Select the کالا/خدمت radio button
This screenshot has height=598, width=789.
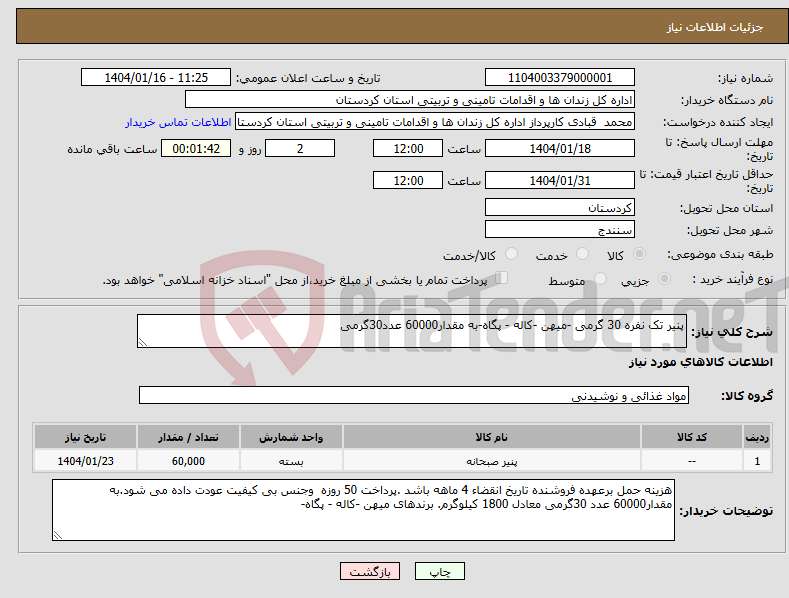(x=511, y=254)
